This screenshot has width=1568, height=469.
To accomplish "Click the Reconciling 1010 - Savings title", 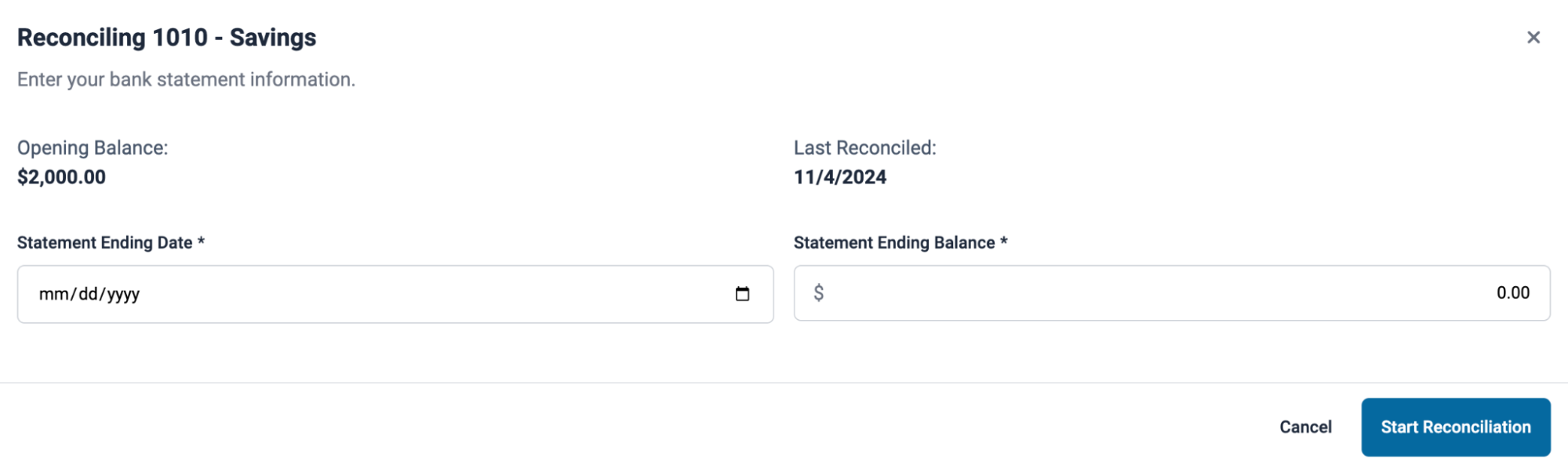I will point(166,37).
